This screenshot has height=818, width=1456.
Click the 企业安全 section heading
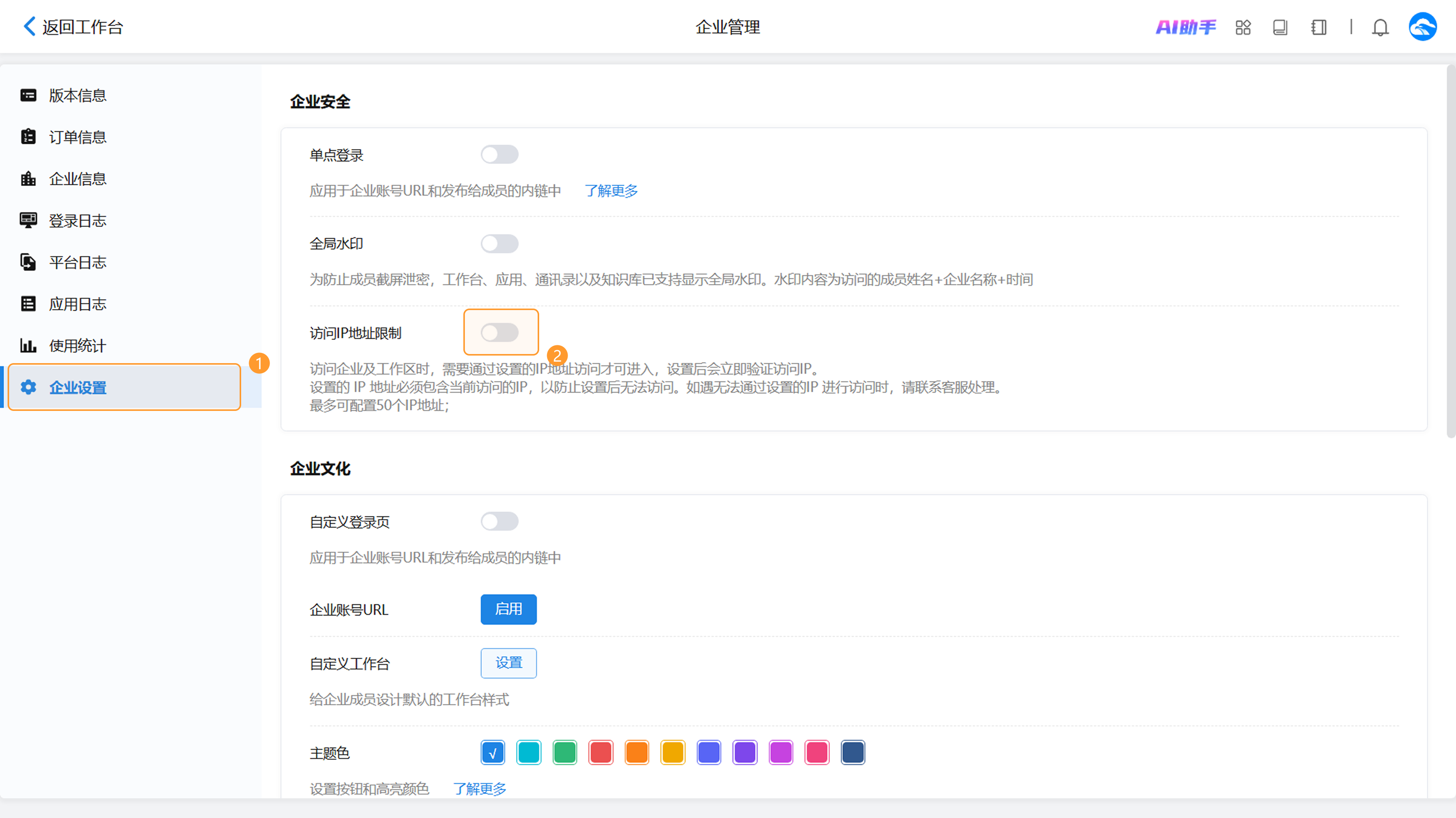[x=320, y=102]
